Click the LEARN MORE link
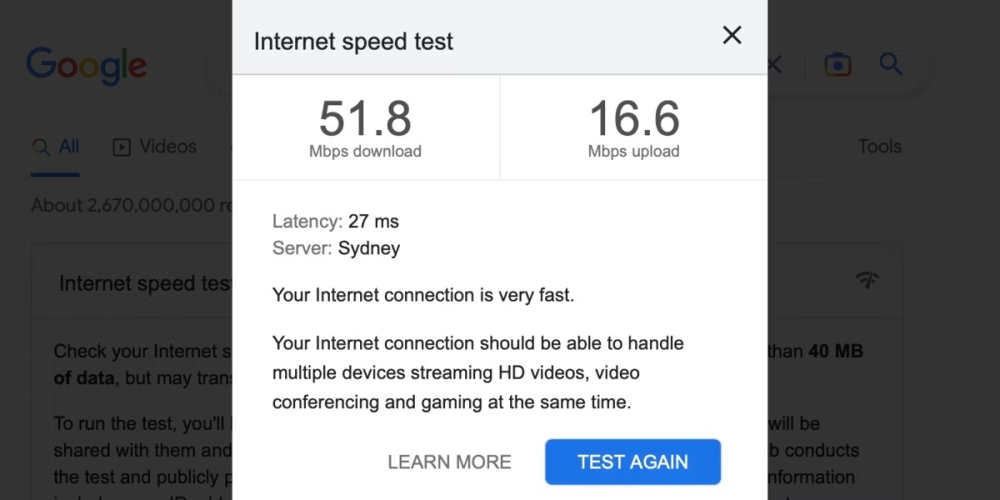The image size is (1000, 500). 449,462
